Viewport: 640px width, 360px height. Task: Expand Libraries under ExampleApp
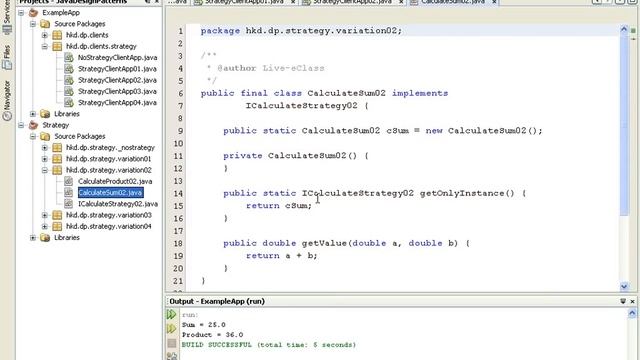coord(33,114)
